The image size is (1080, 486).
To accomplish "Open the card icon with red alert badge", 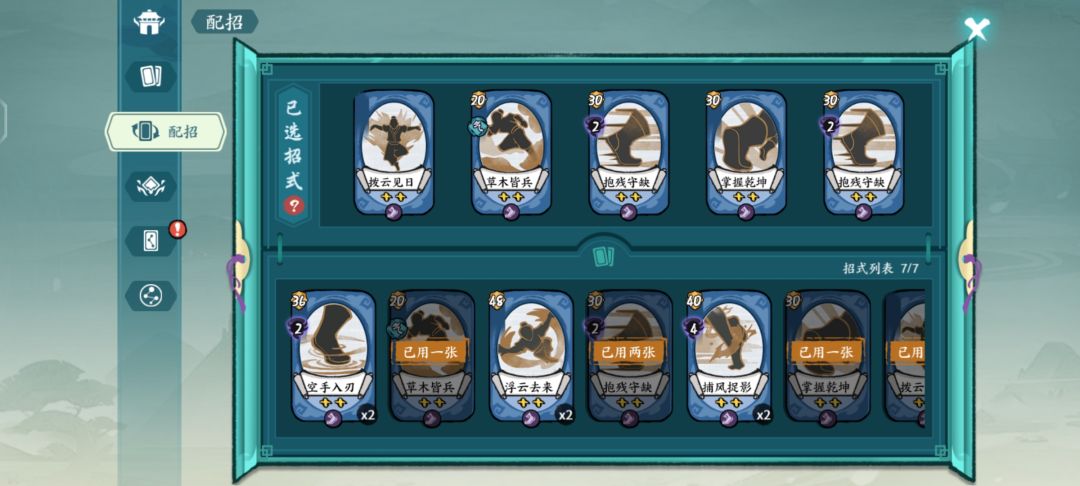I will pyautogui.click(x=150, y=241).
